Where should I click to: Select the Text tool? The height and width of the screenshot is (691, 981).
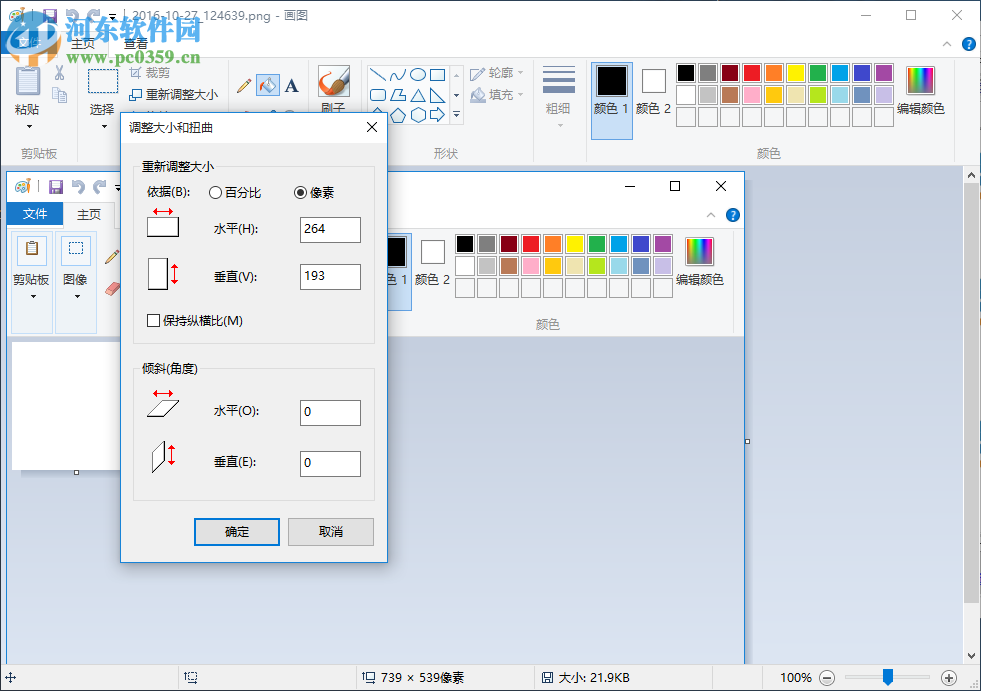tap(291, 86)
